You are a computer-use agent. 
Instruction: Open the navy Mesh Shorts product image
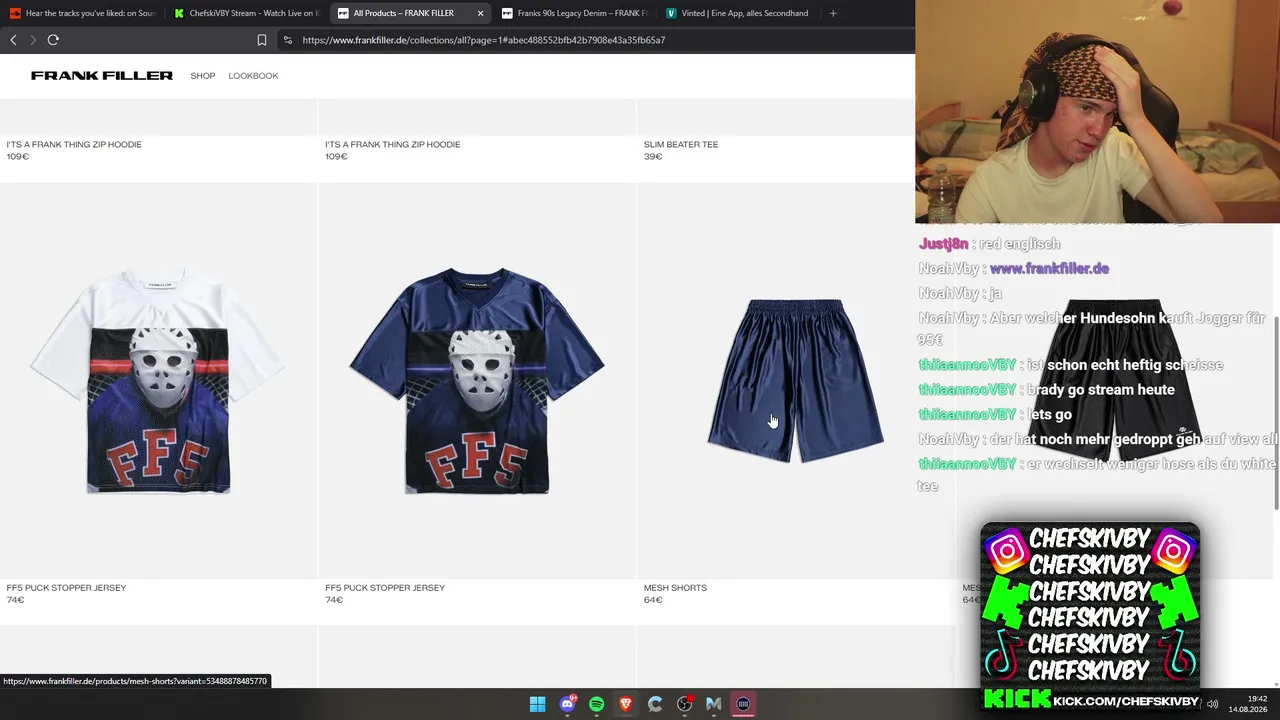click(x=796, y=381)
